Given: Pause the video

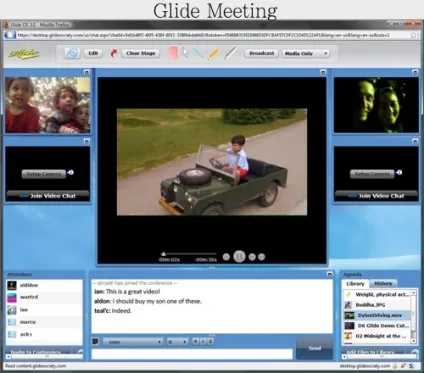Looking at the screenshot, I should pyautogui.click(x=239, y=256).
